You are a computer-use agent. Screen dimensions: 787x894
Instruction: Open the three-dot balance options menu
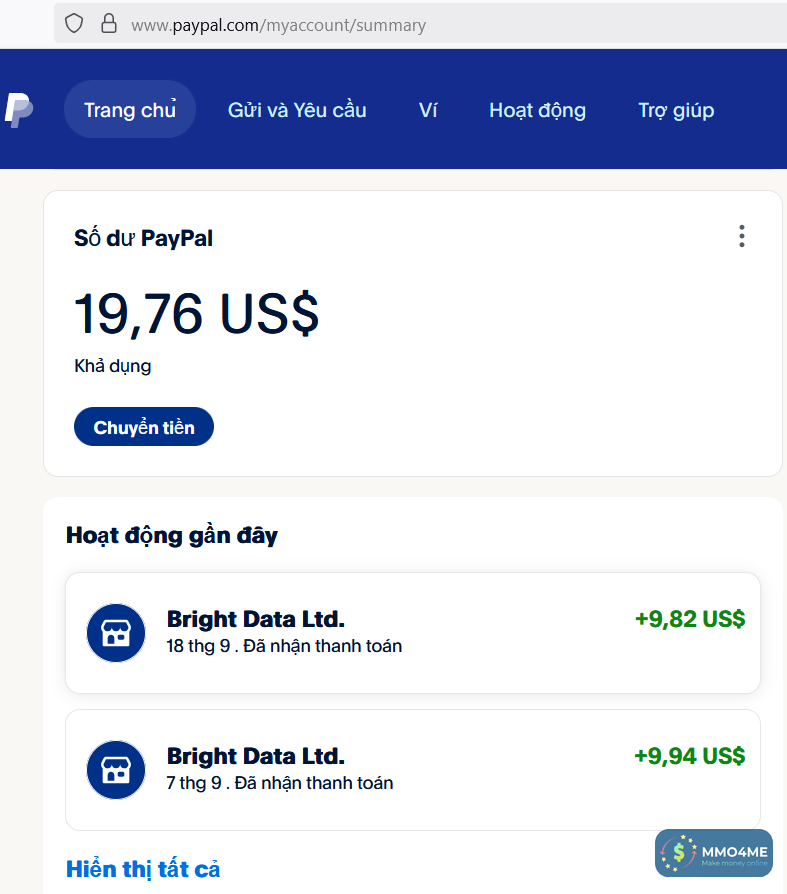741,236
